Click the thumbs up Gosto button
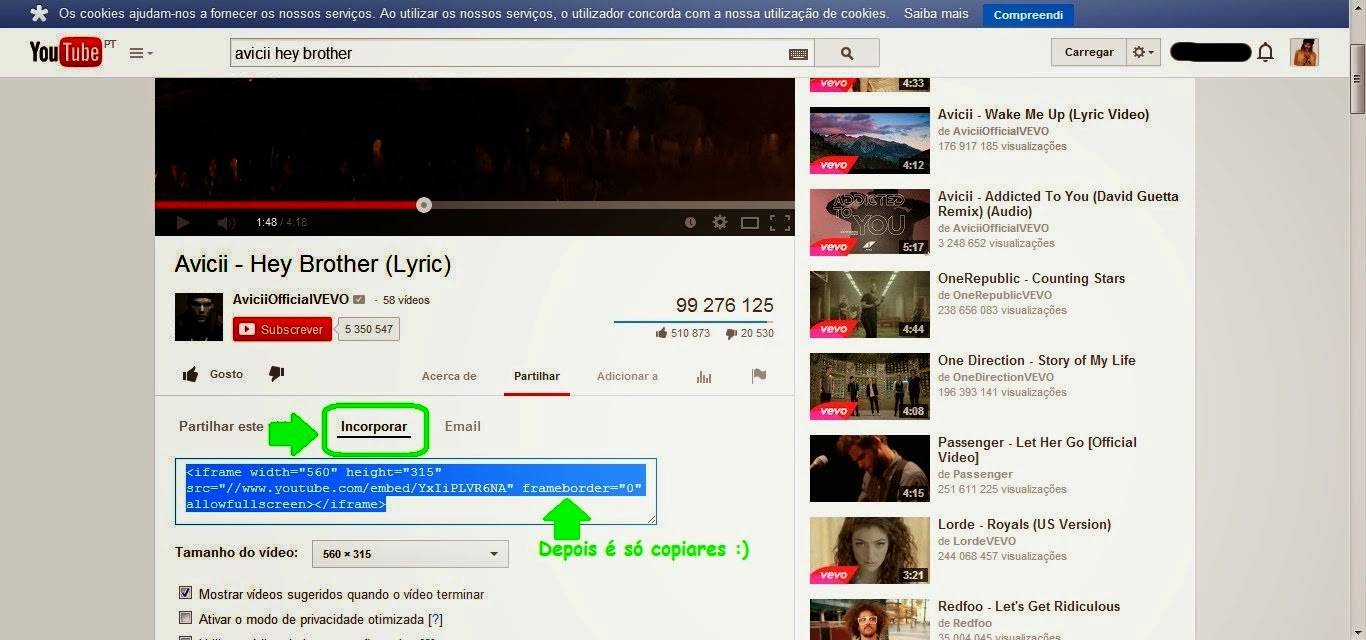Screen dimensions: 1366x640 212,374
